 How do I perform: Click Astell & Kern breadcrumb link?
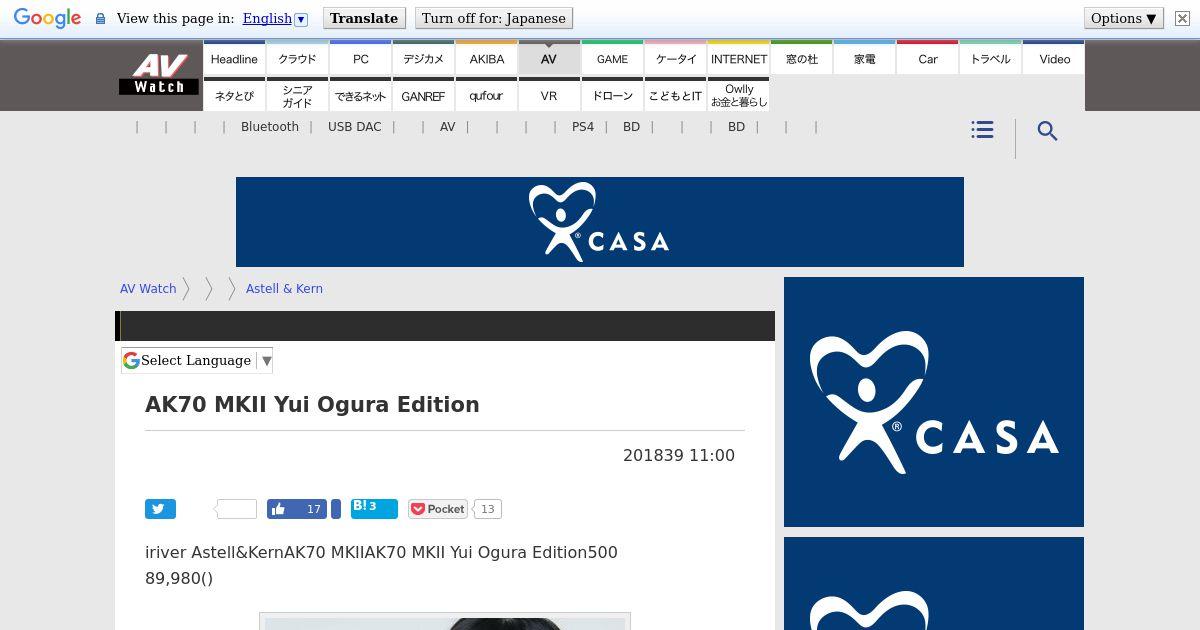284,288
